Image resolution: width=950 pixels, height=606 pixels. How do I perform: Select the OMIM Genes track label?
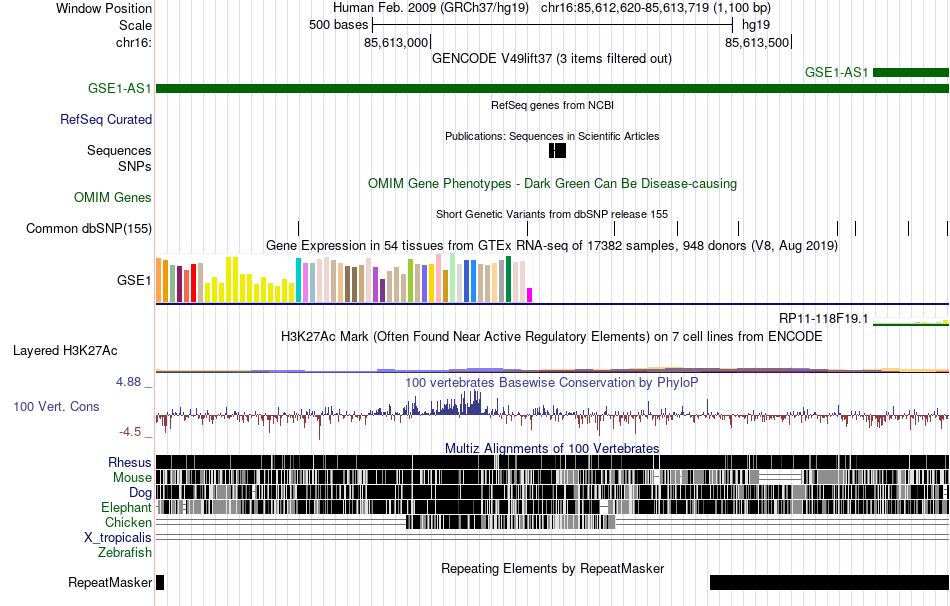point(112,198)
